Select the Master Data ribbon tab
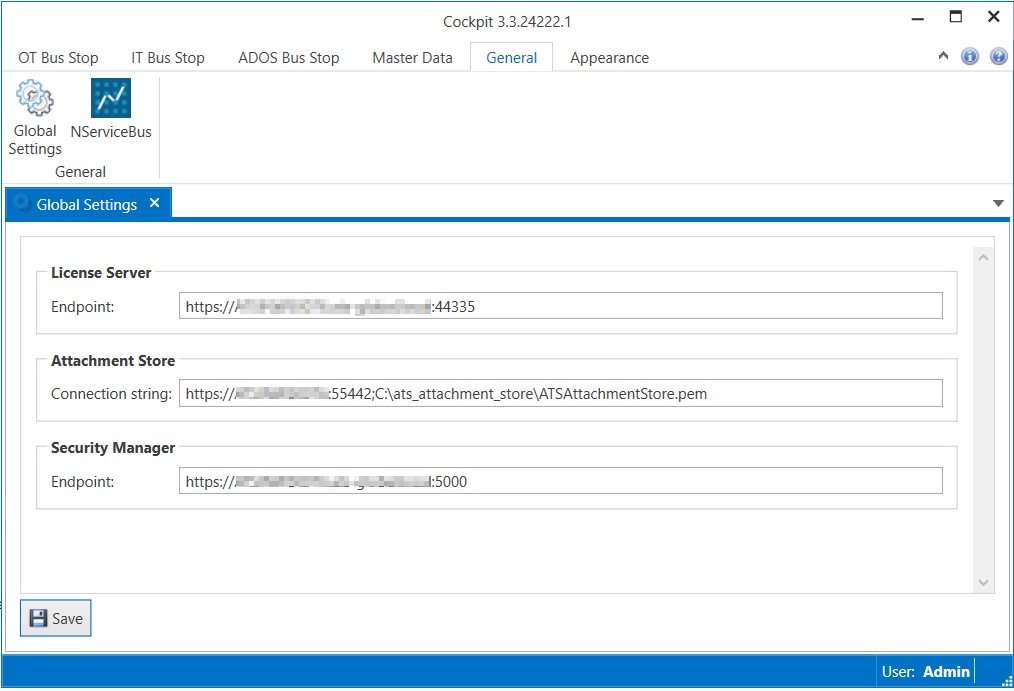The width and height of the screenshot is (1014, 691). [x=412, y=58]
